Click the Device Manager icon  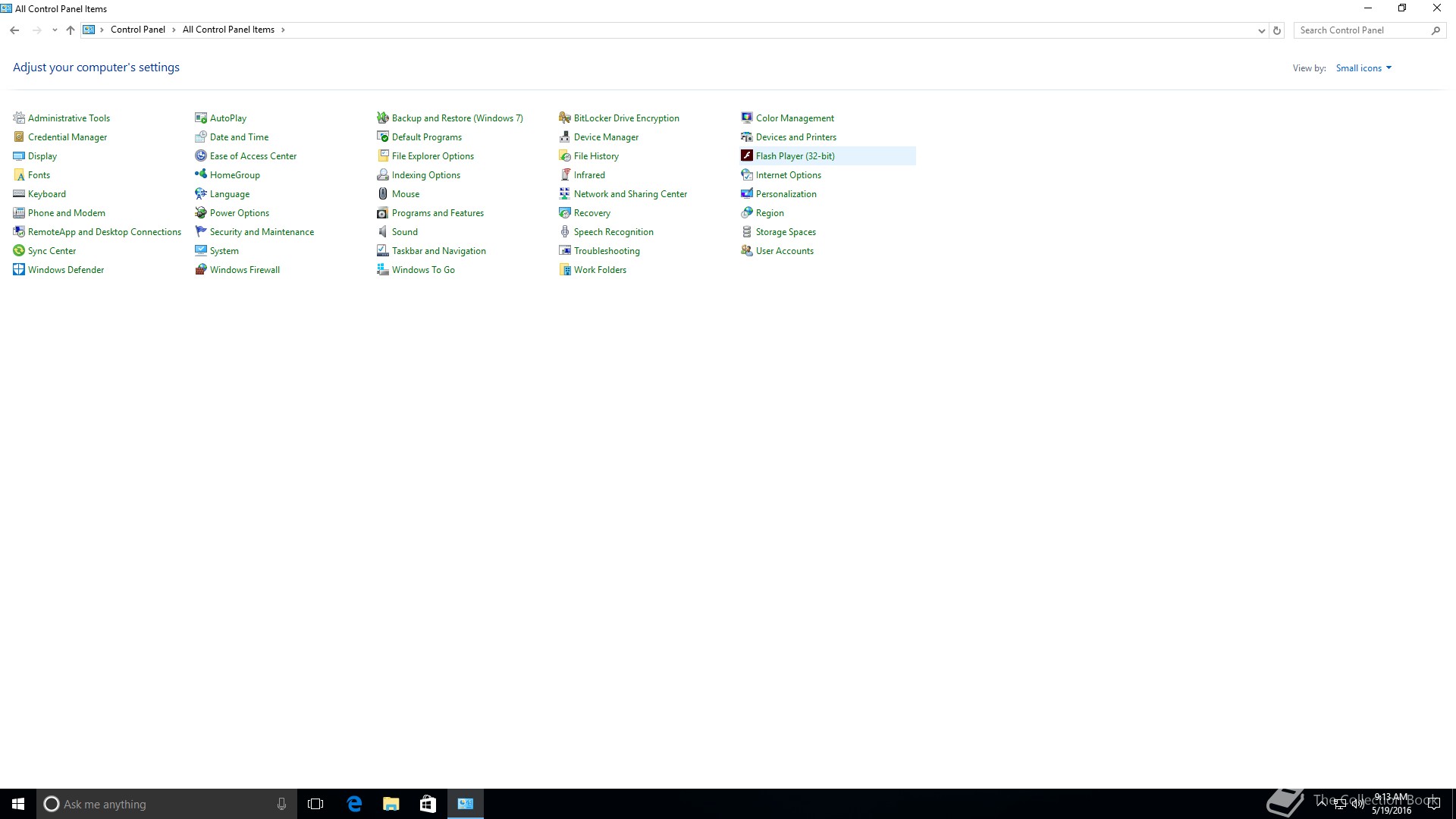click(565, 136)
